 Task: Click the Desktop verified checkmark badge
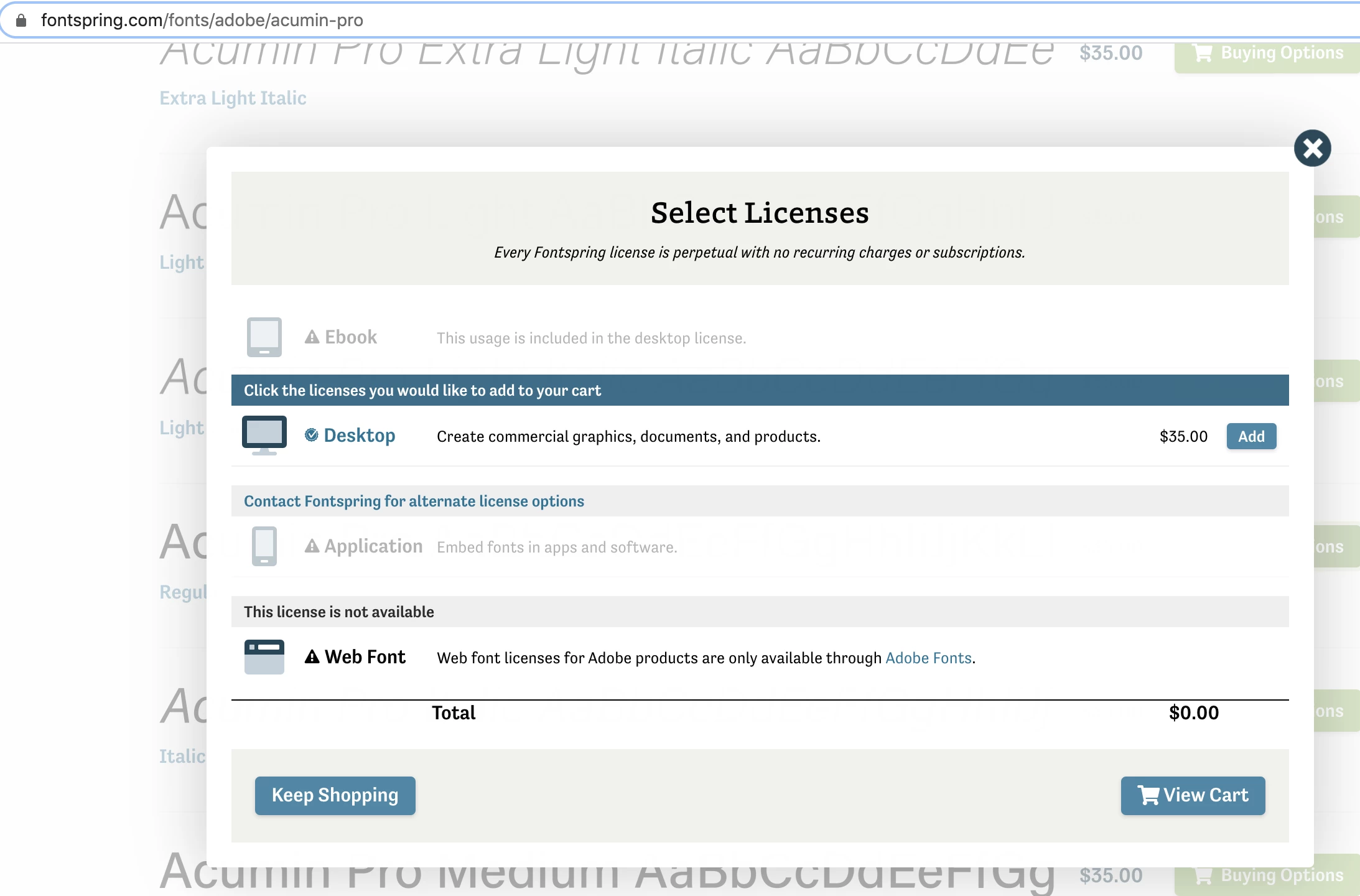pyautogui.click(x=312, y=435)
